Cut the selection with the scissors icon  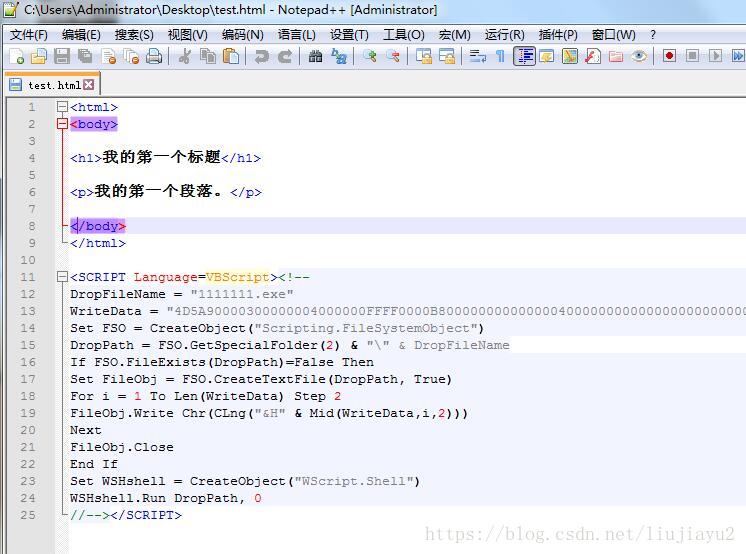coord(185,56)
